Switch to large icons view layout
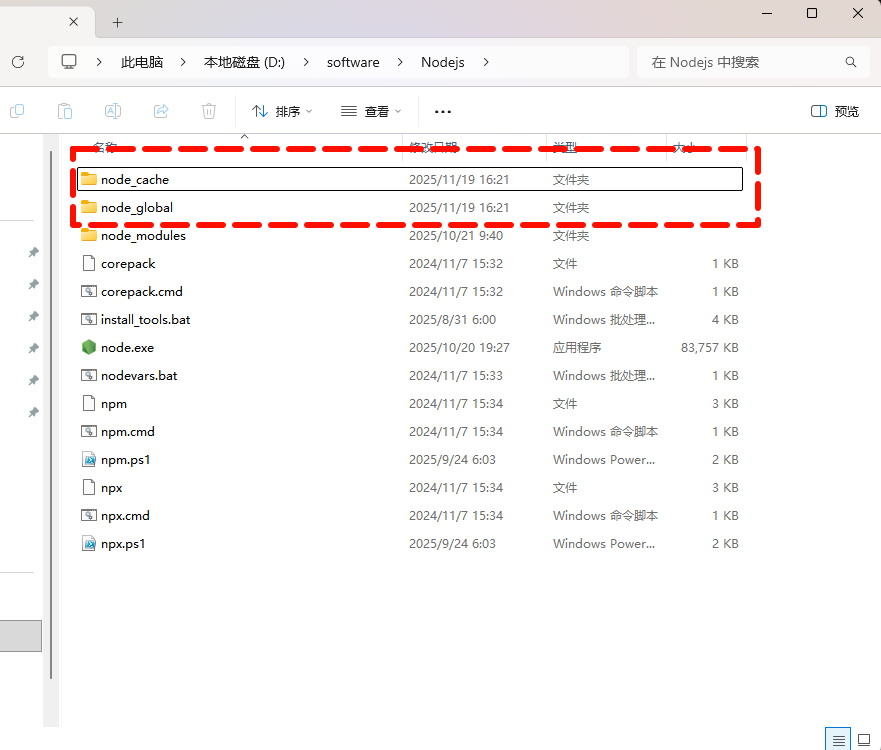The width and height of the screenshot is (881, 750). coord(864,740)
